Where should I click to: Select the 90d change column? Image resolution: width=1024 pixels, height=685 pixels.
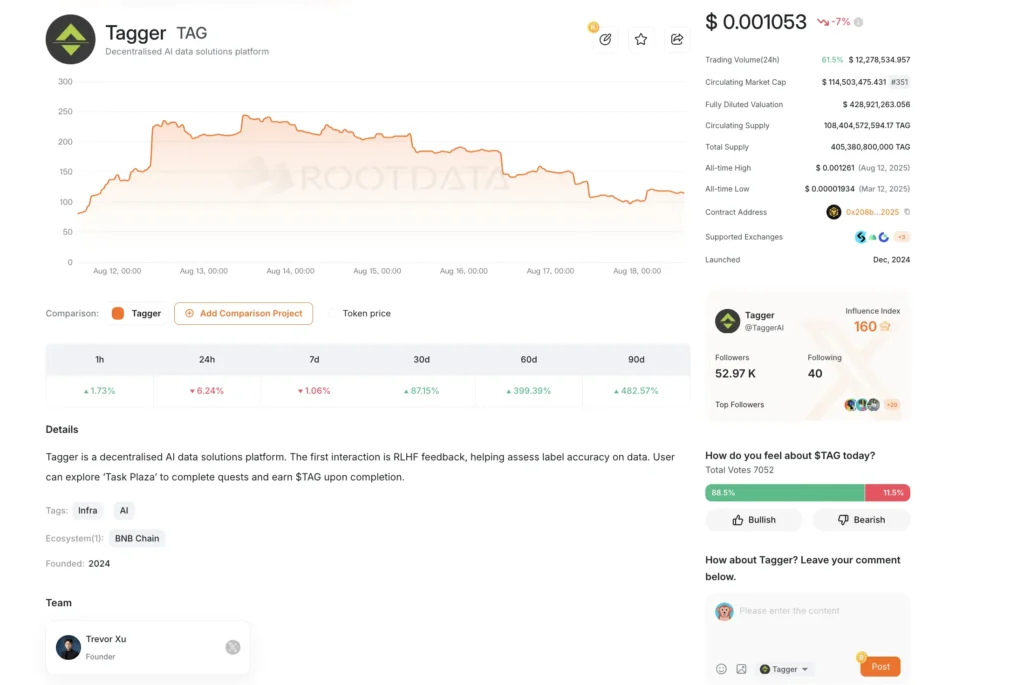click(636, 360)
